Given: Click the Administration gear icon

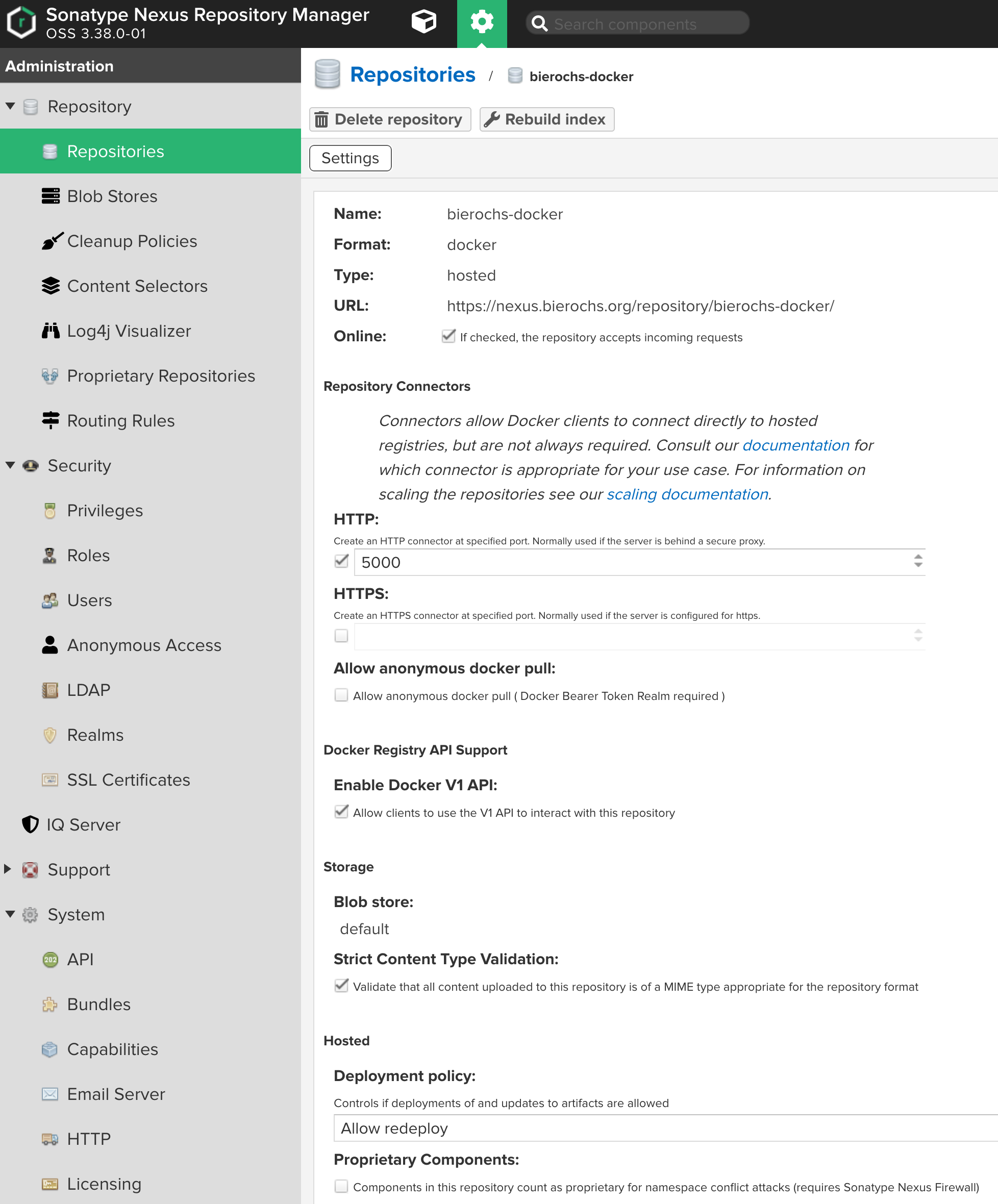Looking at the screenshot, I should tap(482, 22).
